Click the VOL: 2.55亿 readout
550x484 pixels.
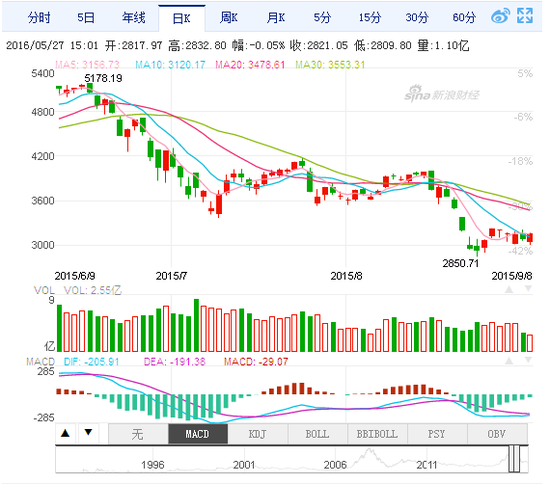pos(93,290)
